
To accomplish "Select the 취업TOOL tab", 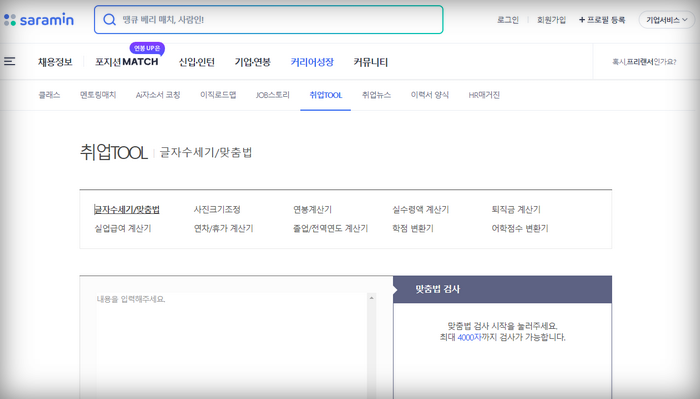I will [325, 95].
